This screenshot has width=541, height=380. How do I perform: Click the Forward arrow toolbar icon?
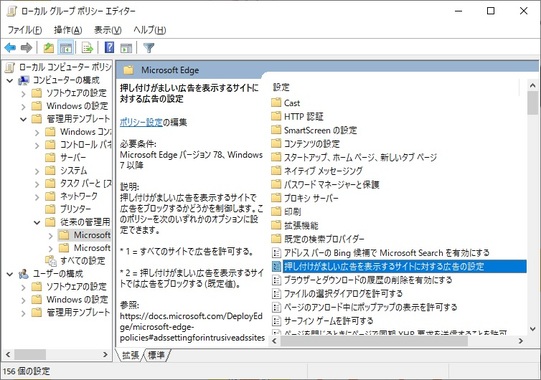click(26, 48)
